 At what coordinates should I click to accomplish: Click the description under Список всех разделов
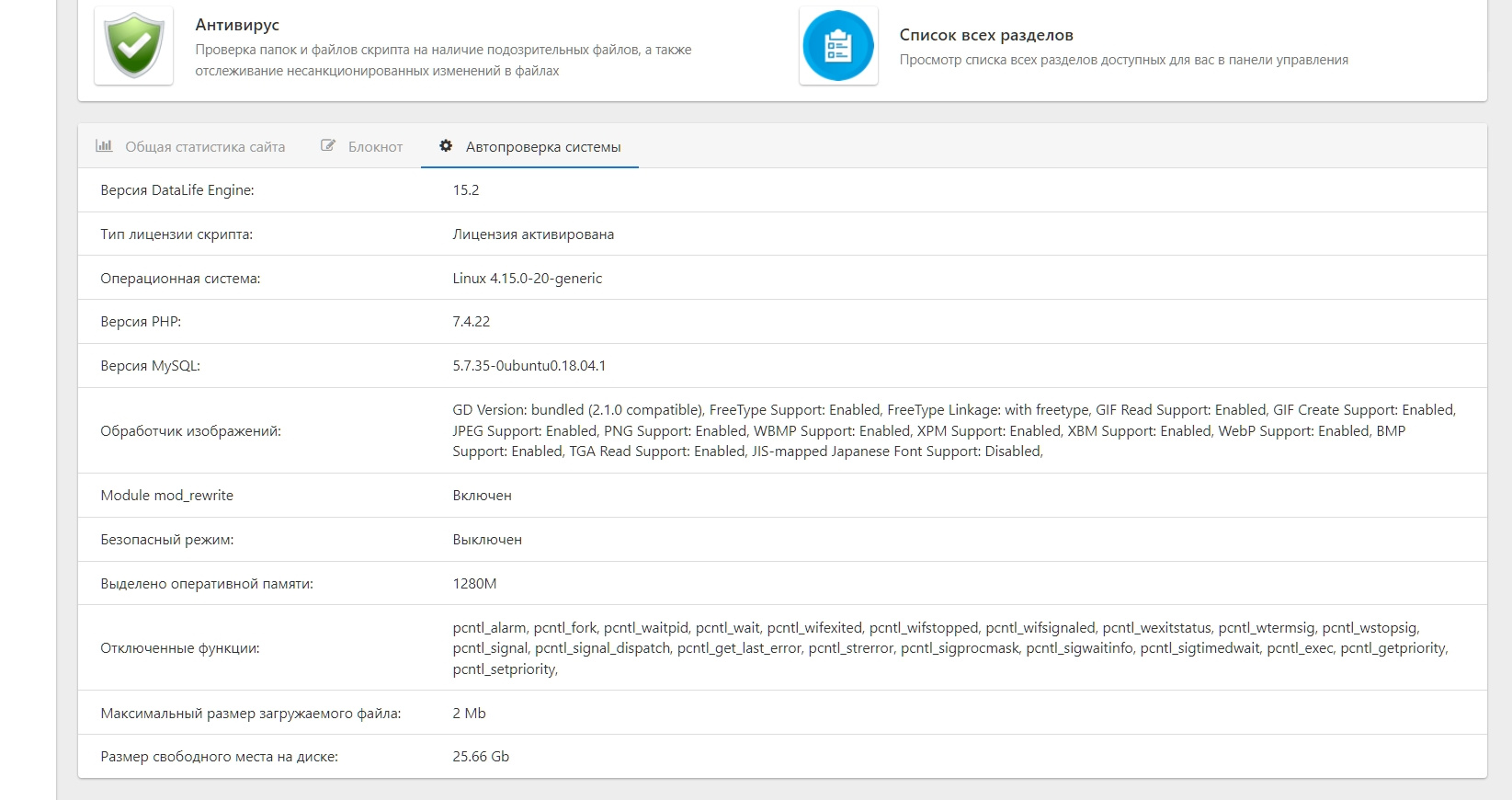pyautogui.click(x=1123, y=60)
